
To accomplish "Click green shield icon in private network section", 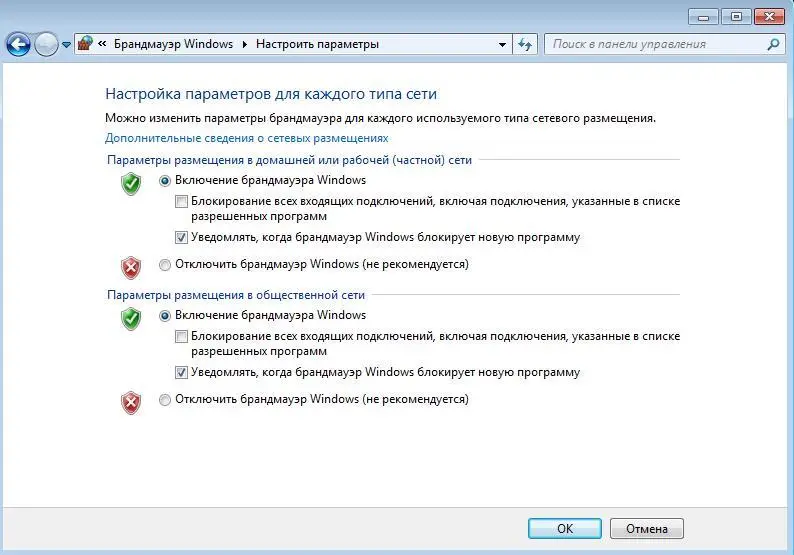I will pyautogui.click(x=131, y=183).
